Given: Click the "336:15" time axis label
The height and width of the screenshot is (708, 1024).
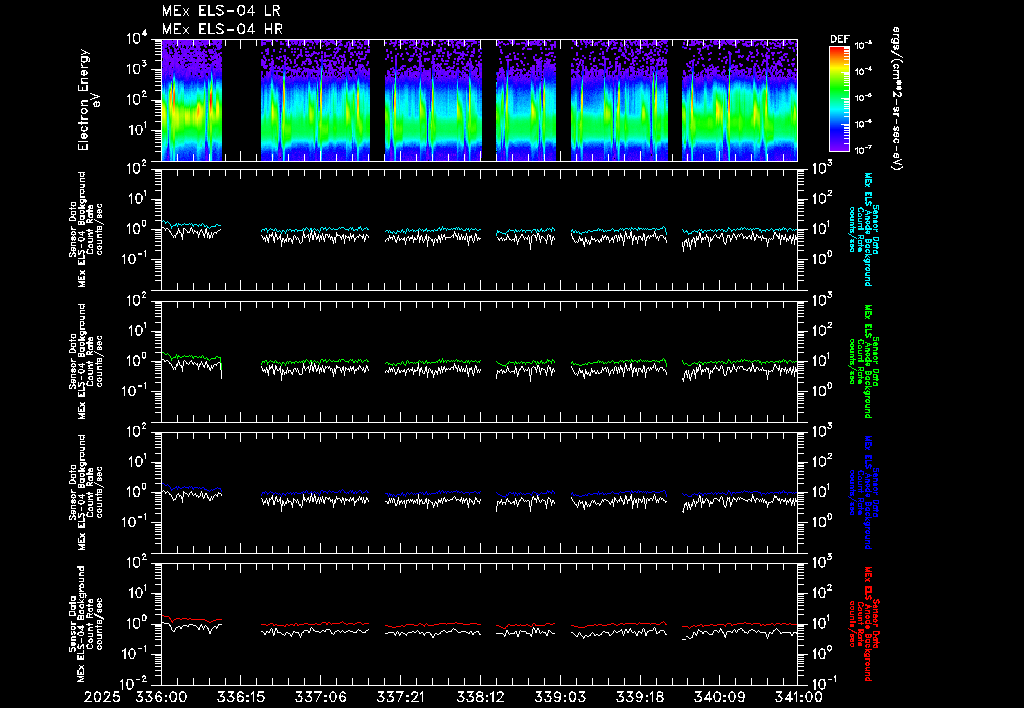Looking at the screenshot, I should tap(240, 698).
